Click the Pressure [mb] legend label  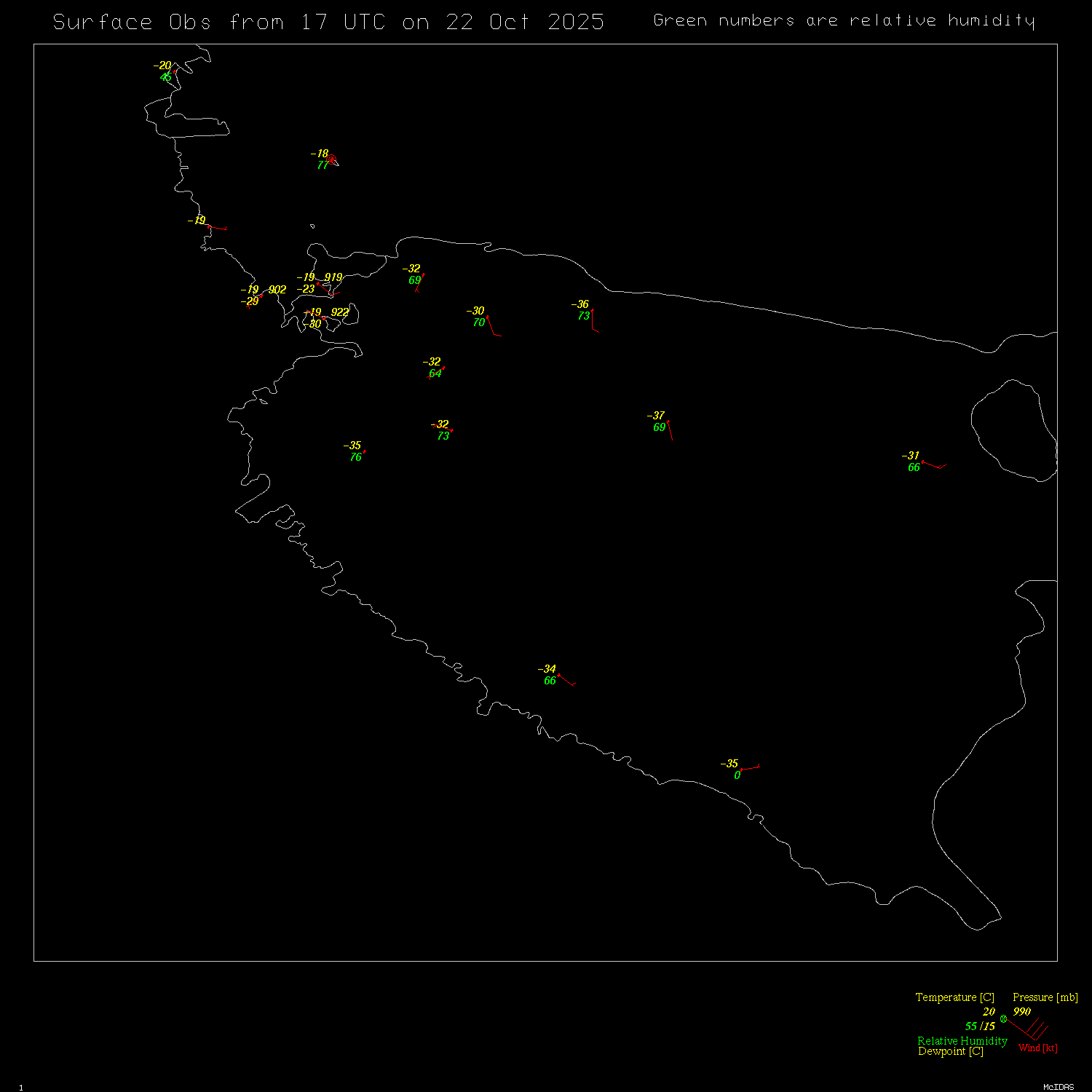click(x=1045, y=997)
